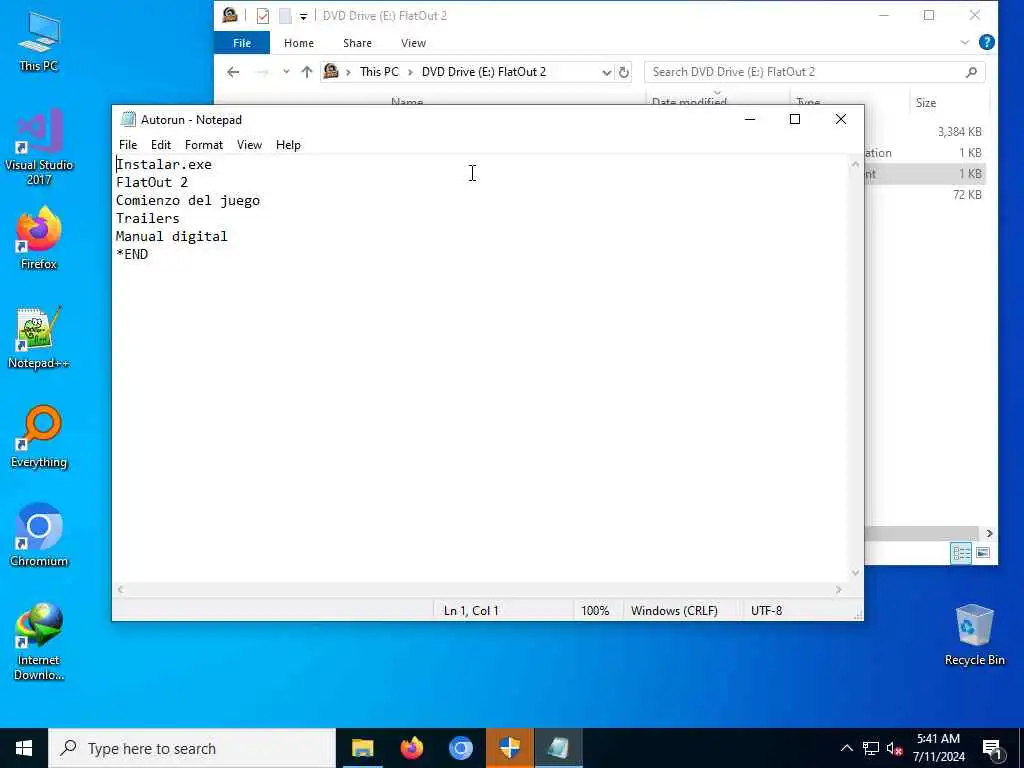Click the 72 KB size cell

967,195
